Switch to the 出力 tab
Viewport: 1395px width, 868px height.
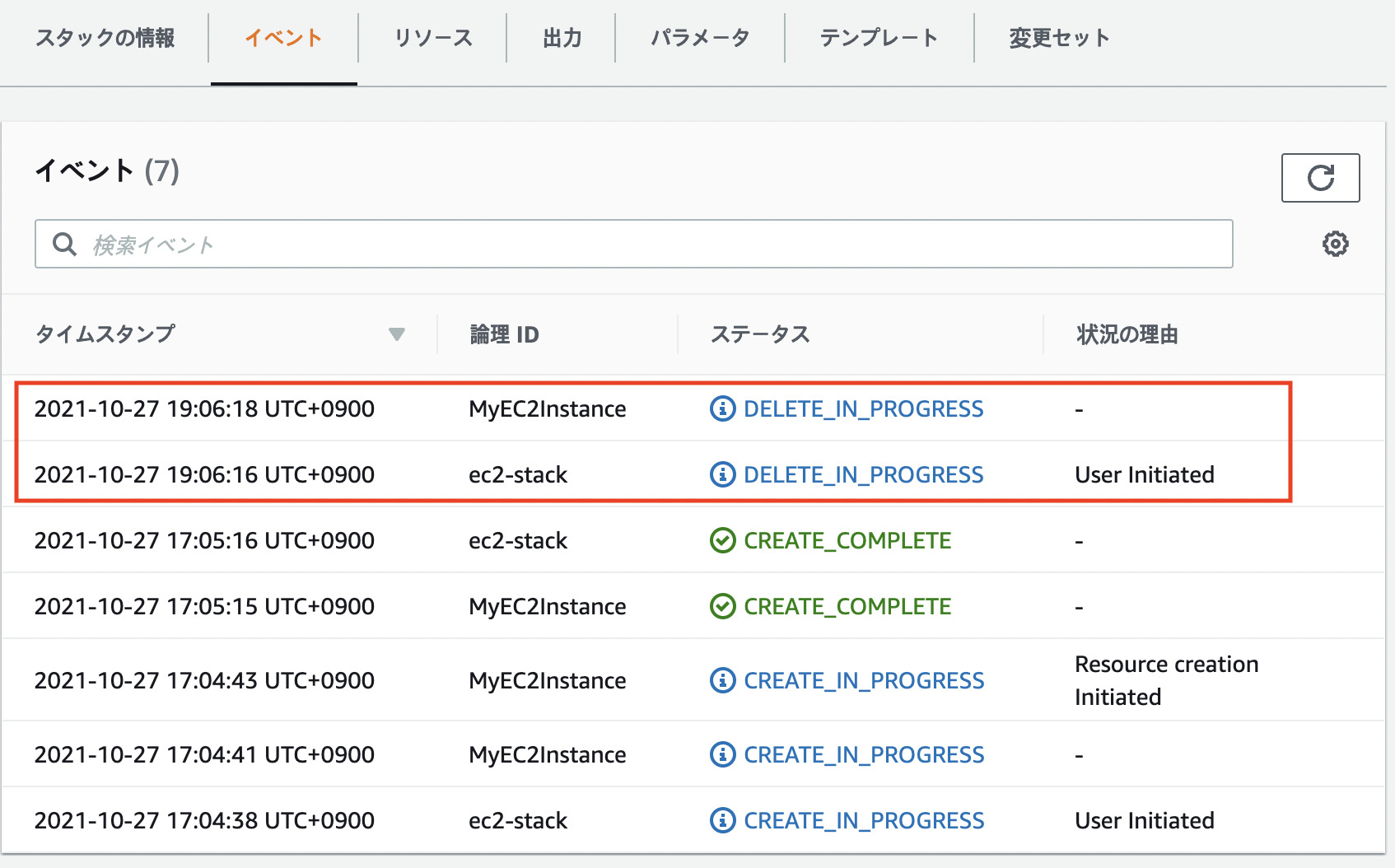pyautogui.click(x=562, y=37)
